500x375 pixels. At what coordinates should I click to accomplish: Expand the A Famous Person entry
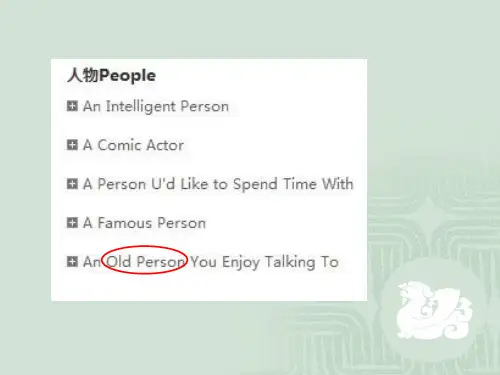[x=72, y=223]
